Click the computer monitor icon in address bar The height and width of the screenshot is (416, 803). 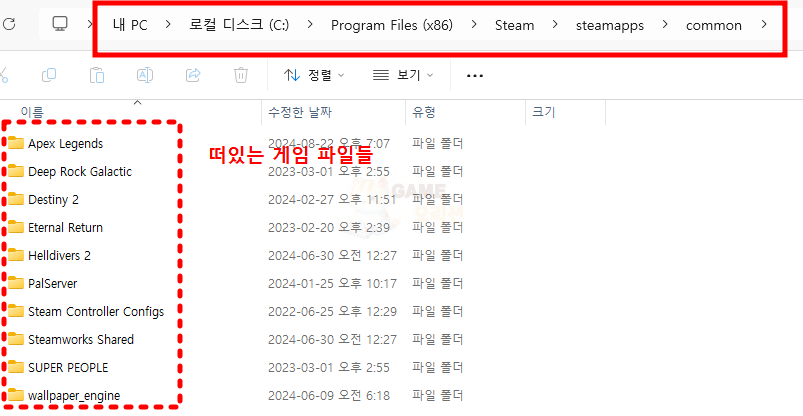point(60,24)
